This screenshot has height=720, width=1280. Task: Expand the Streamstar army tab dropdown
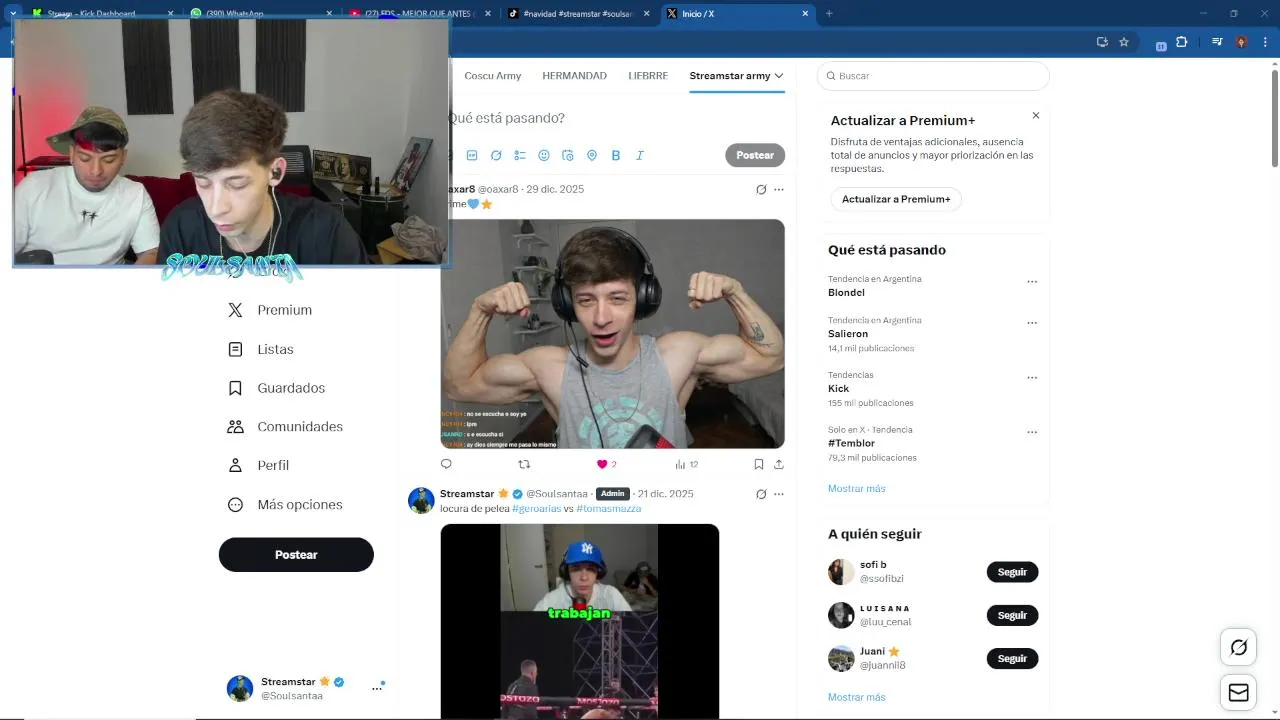(x=779, y=76)
